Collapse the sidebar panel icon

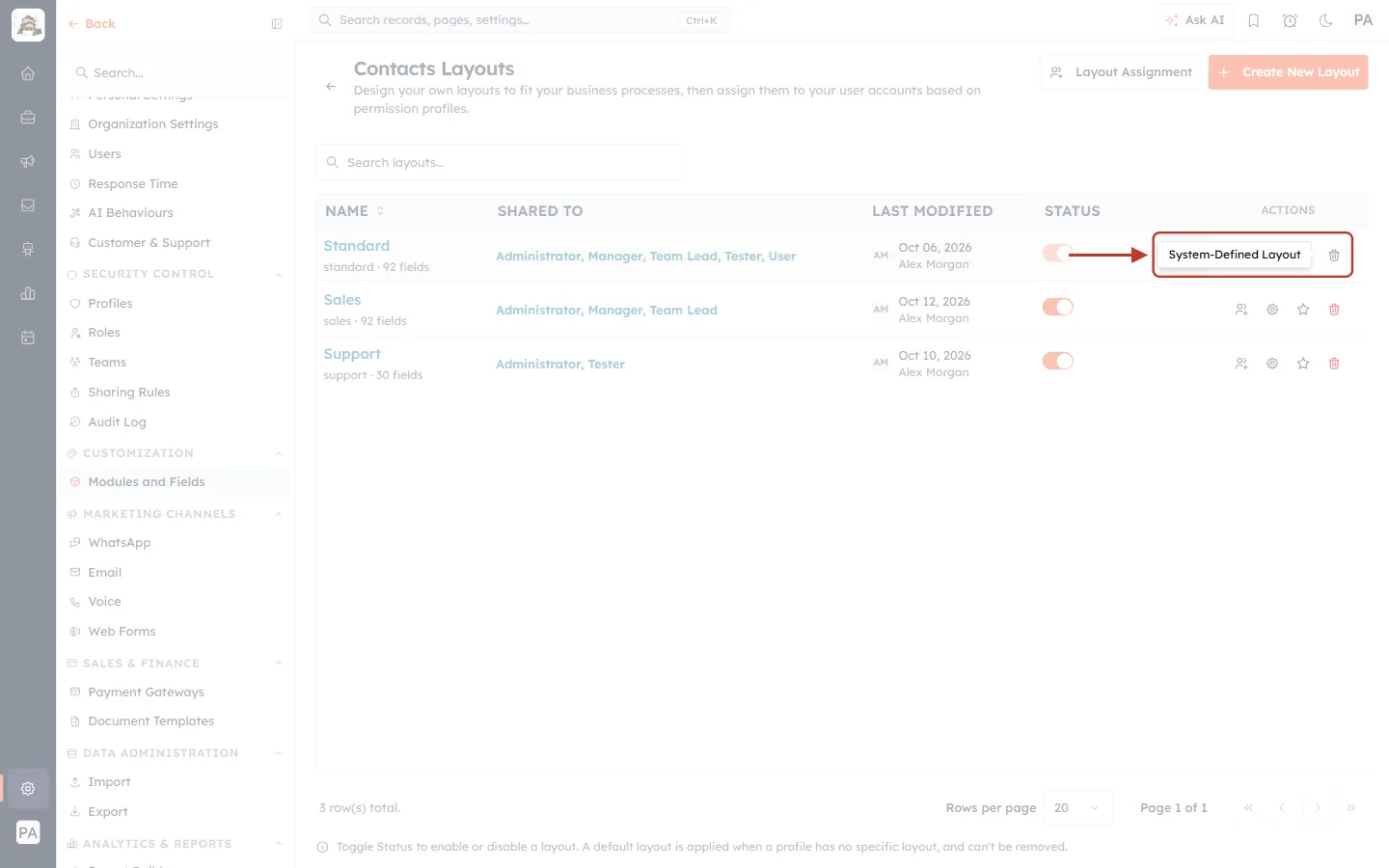point(277,24)
